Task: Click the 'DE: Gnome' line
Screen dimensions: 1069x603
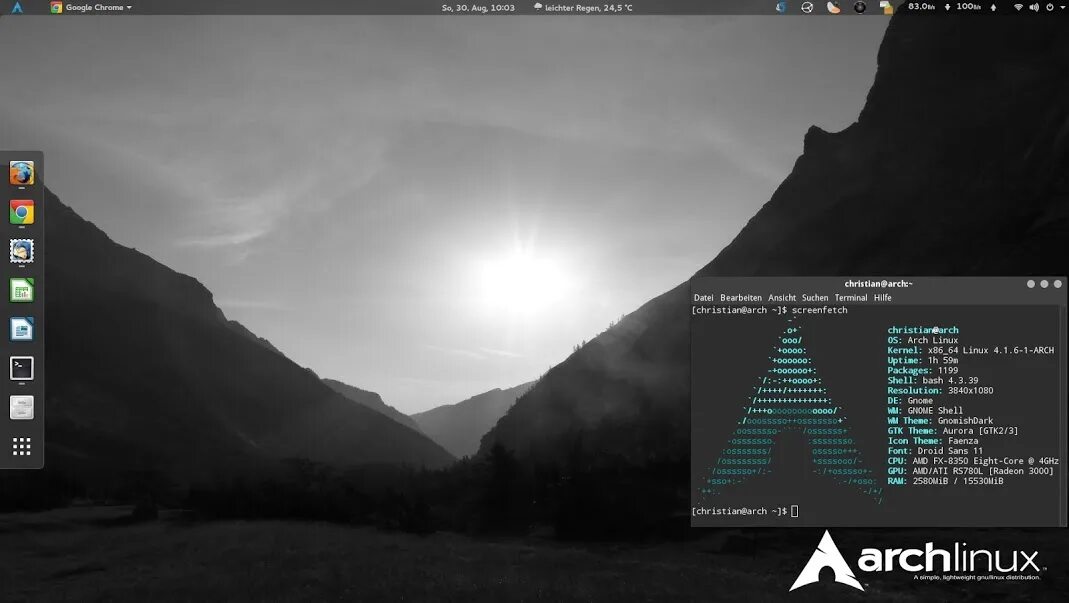Action: (x=910, y=400)
